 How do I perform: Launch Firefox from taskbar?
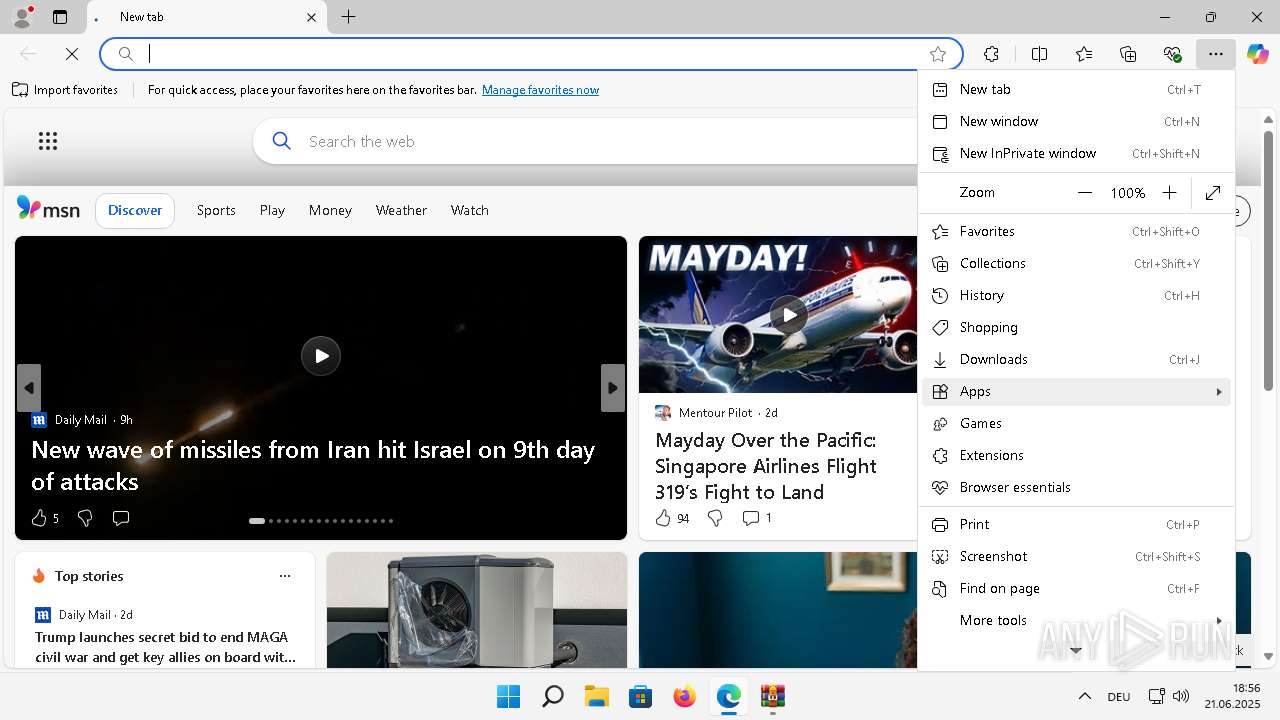point(684,696)
